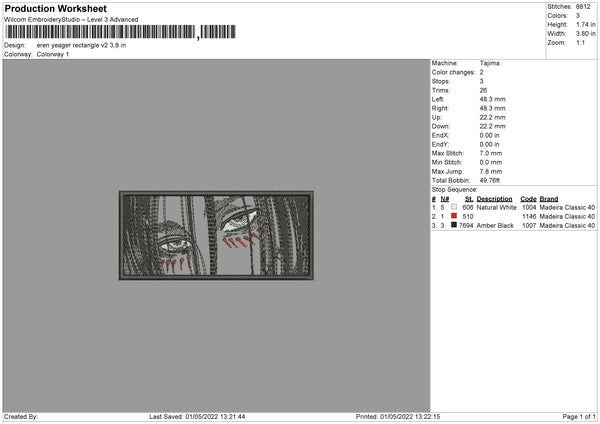This screenshot has width=600, height=424.
Task: Click the stitch count '606' in row 1
Action: [x=468, y=207]
